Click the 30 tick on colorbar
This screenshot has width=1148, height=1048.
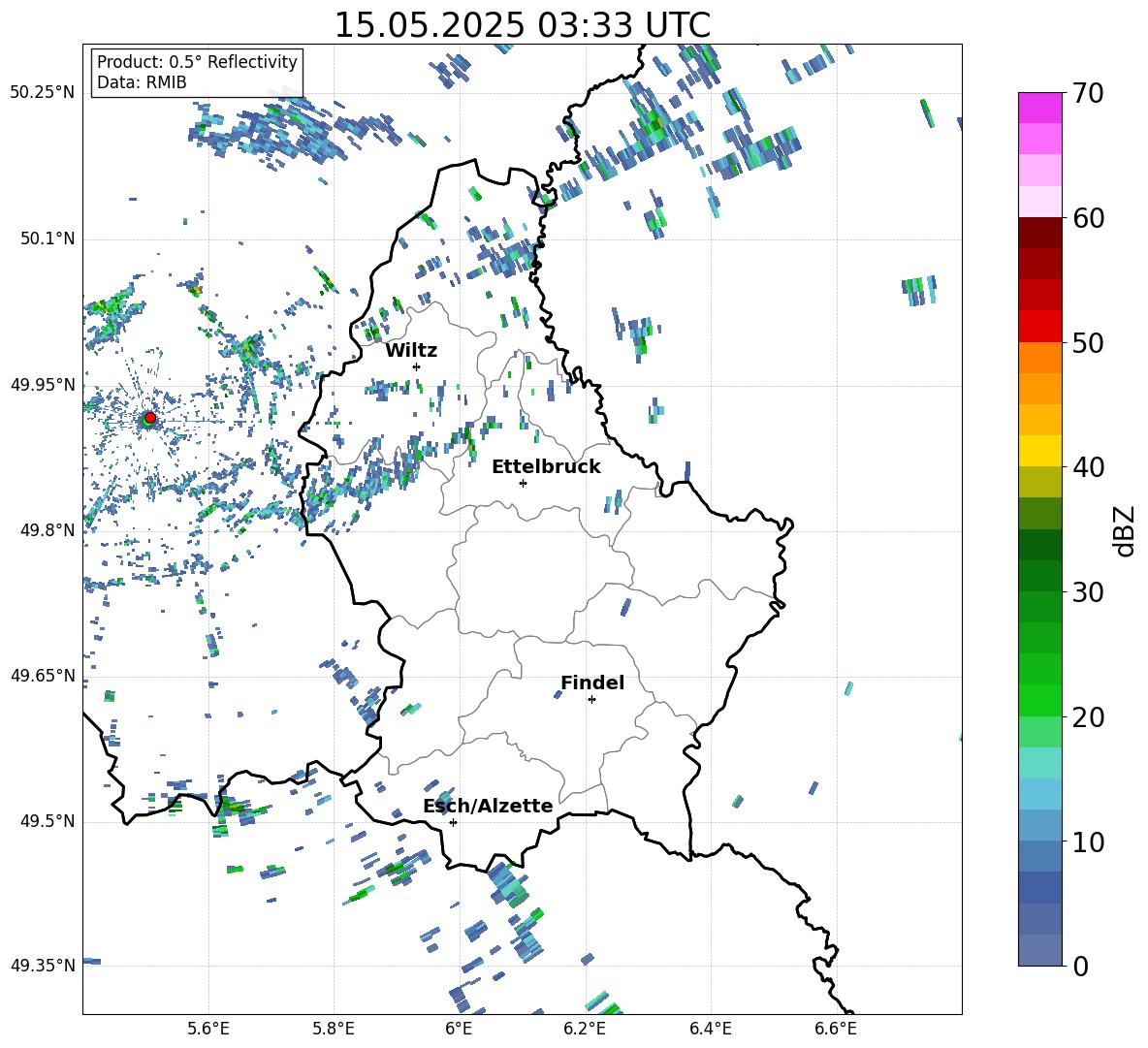point(1088,592)
